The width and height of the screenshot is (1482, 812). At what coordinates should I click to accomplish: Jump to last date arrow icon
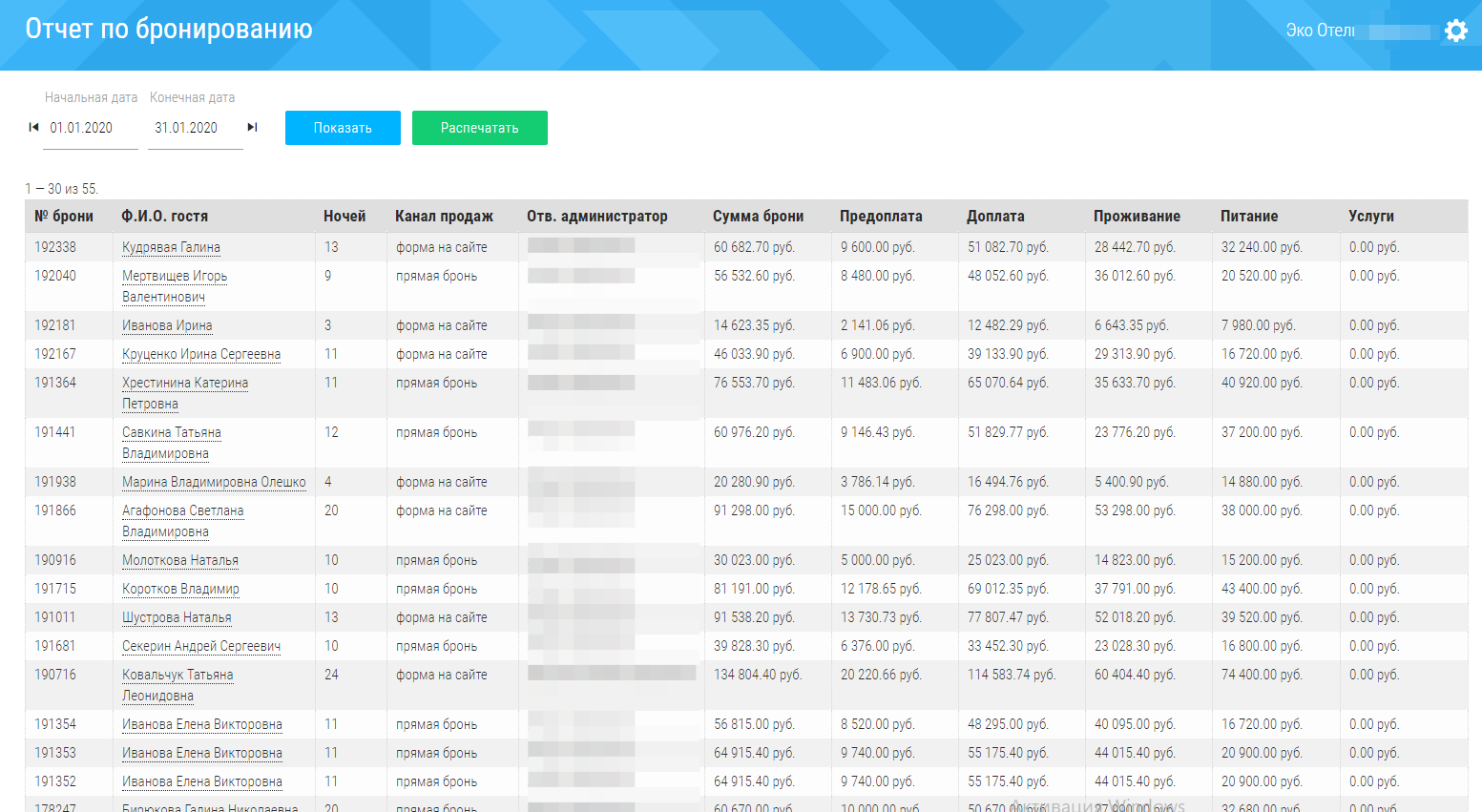pyautogui.click(x=252, y=127)
